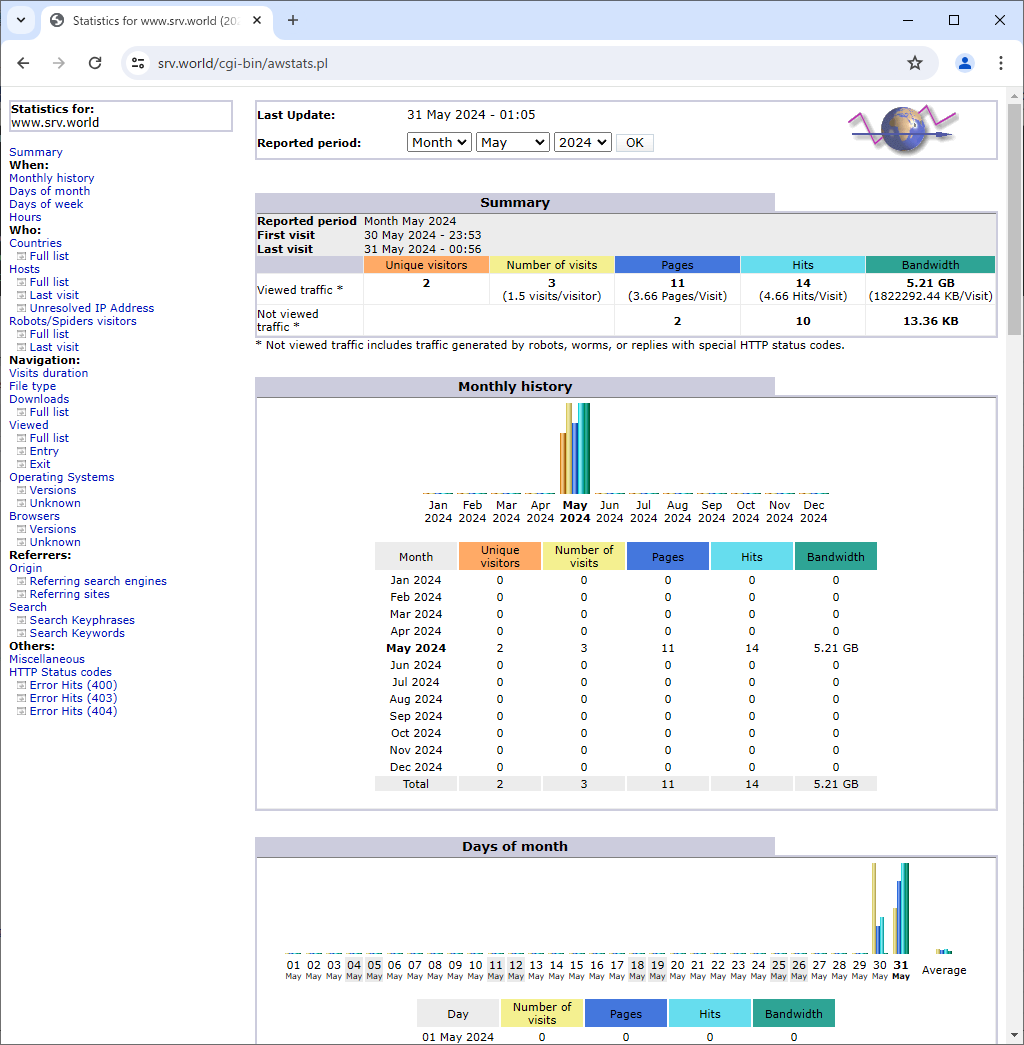Open the Chrome three-dot menu

click(x=1000, y=63)
